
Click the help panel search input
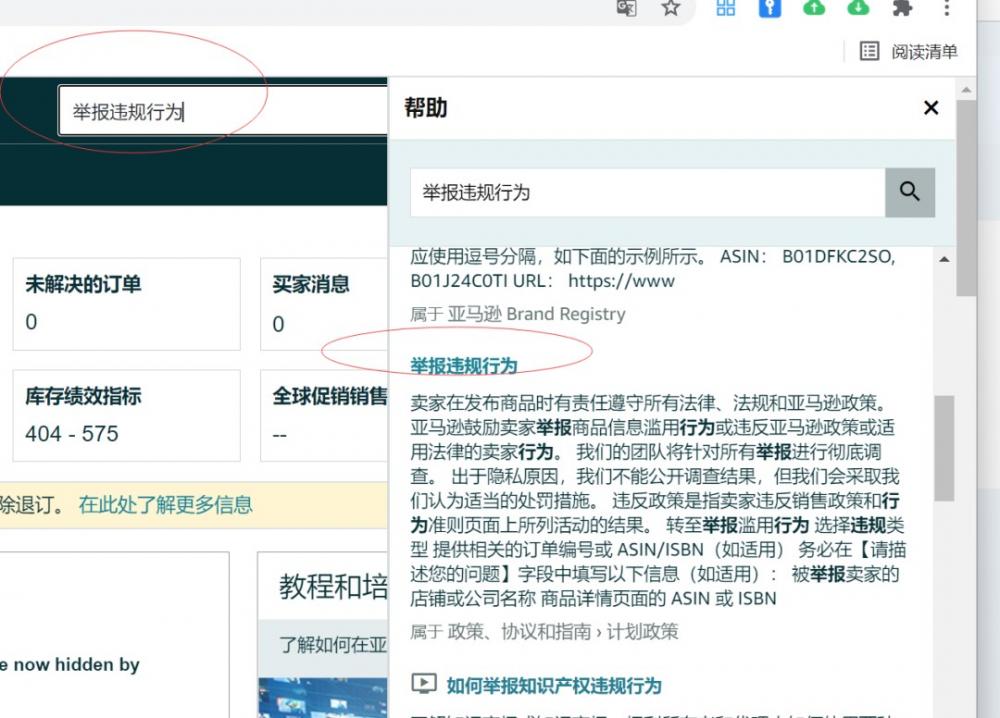(647, 192)
